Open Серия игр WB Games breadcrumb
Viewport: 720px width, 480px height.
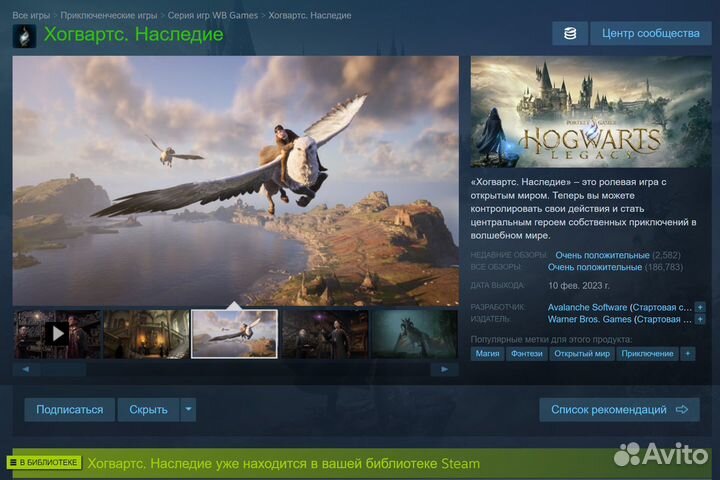point(213,15)
